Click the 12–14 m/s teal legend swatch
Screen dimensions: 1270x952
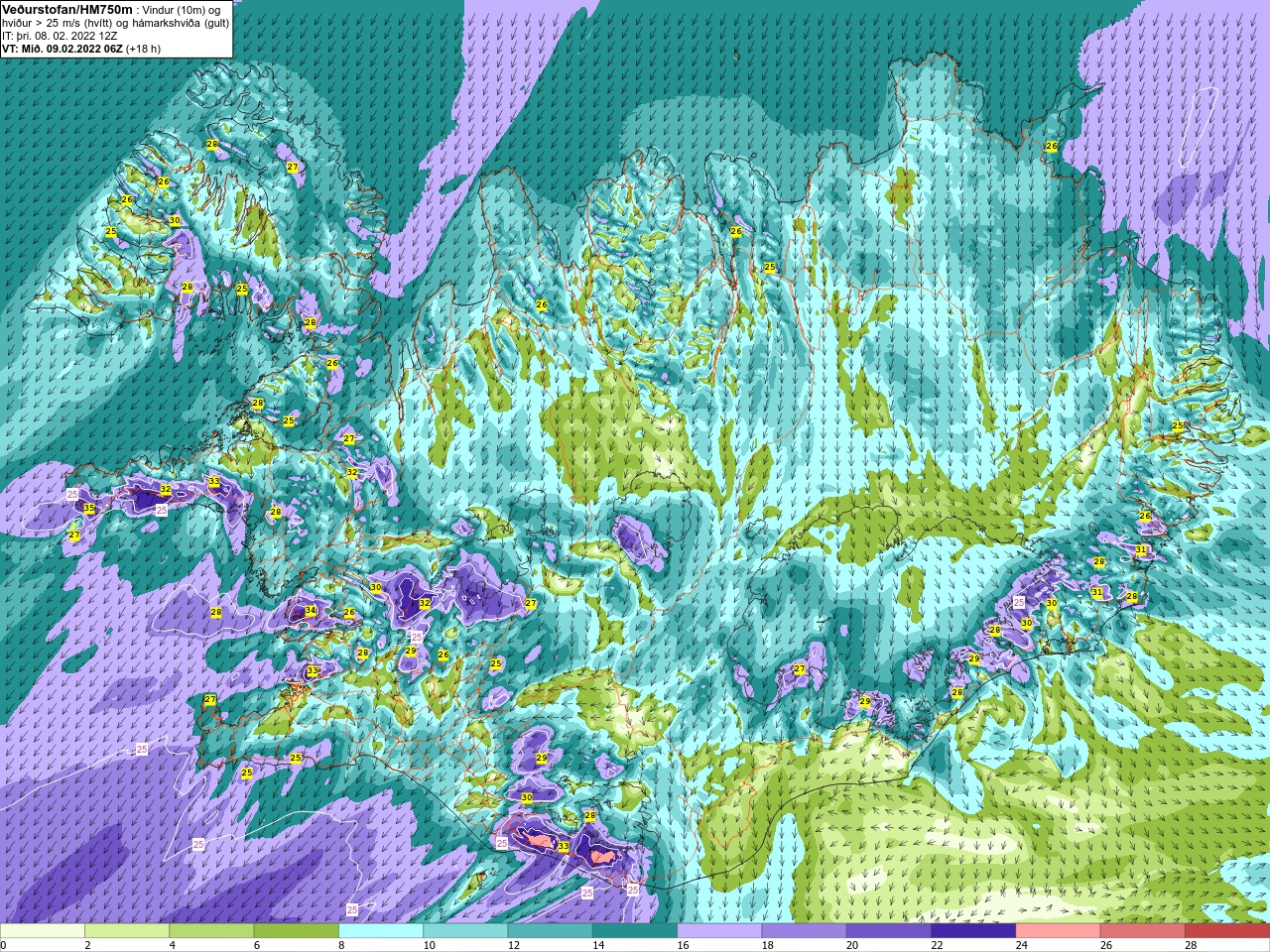coord(551,931)
